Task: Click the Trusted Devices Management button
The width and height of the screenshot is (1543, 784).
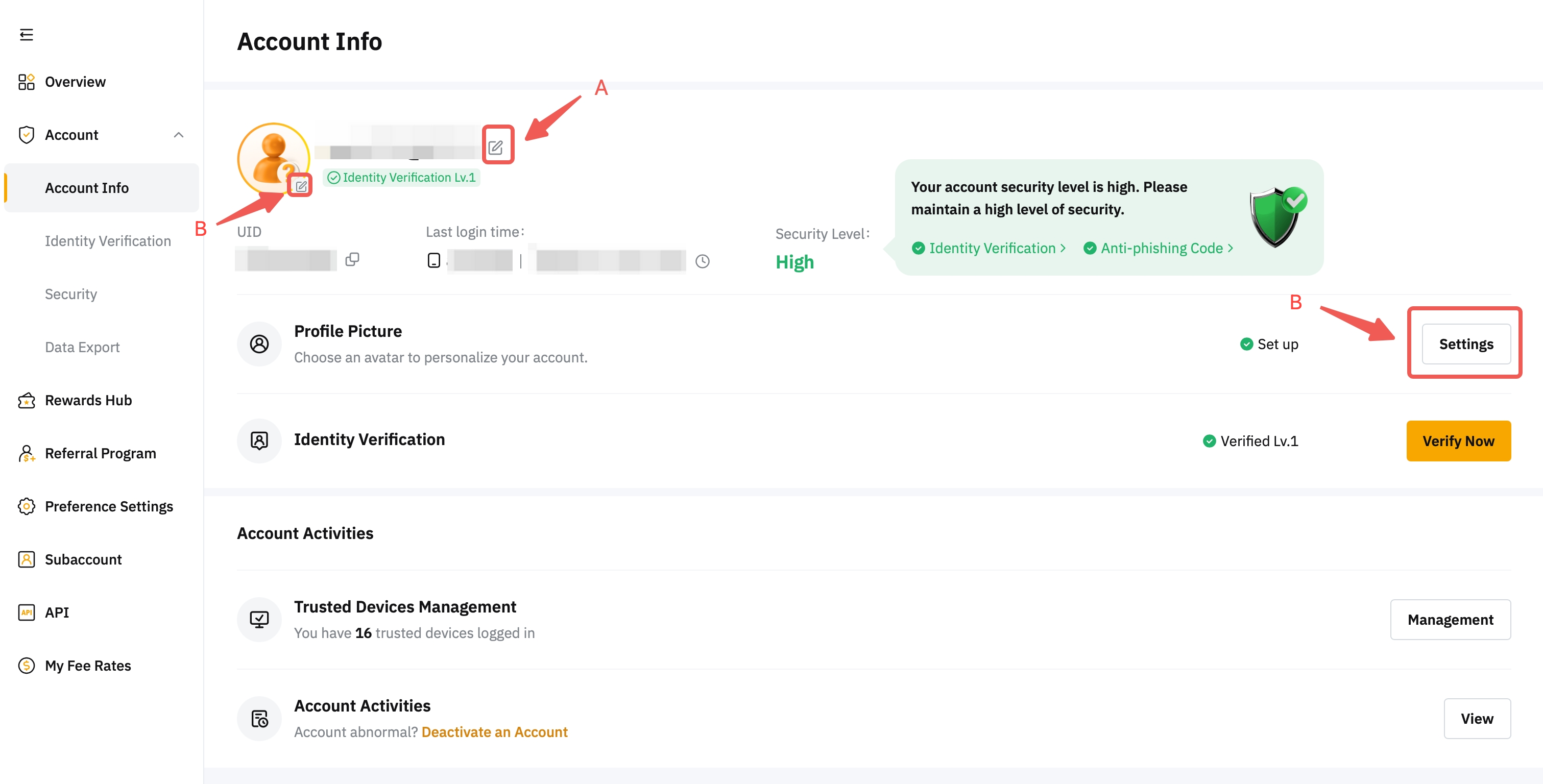Action: [x=1450, y=619]
